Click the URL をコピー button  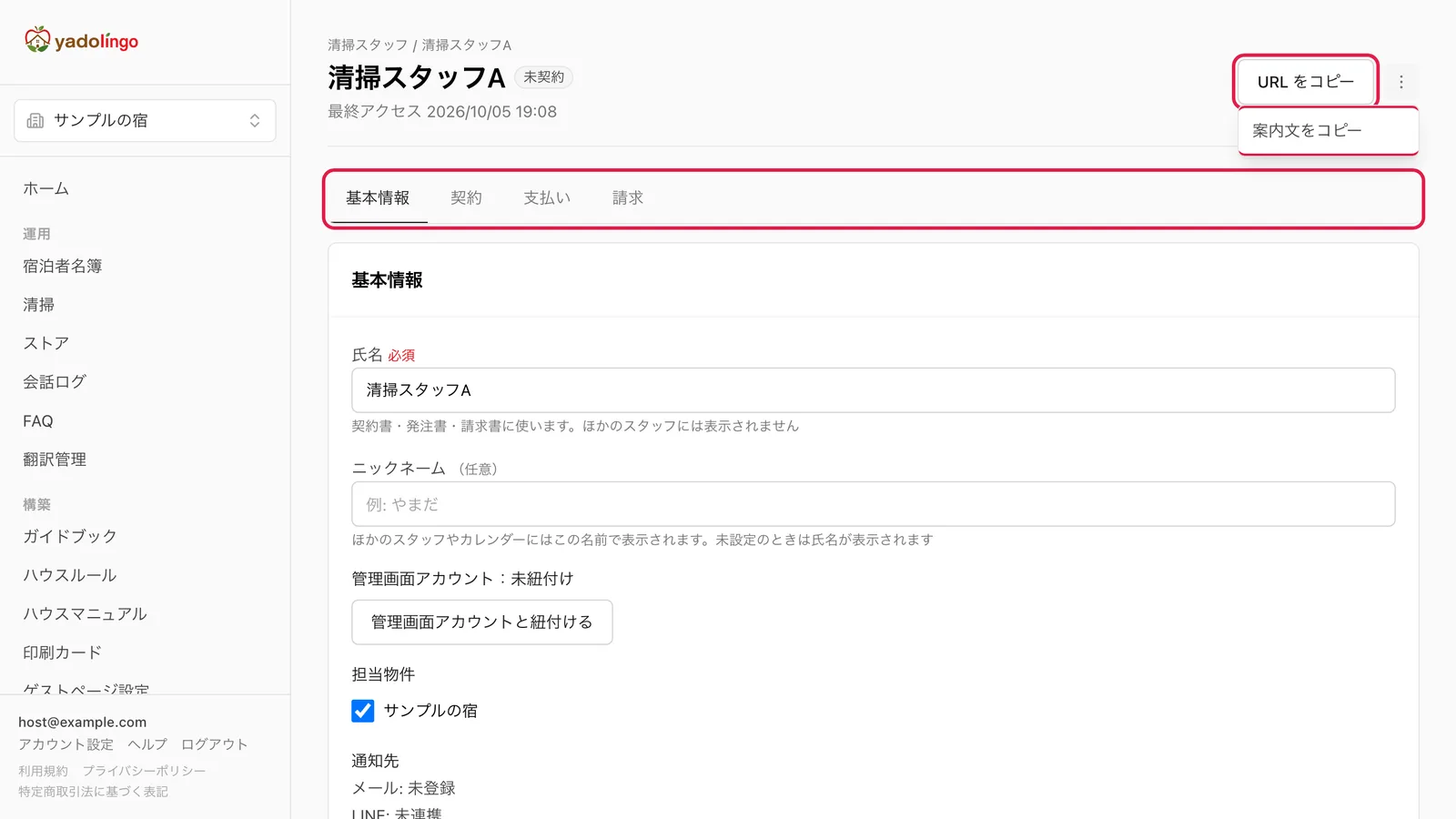point(1306,82)
